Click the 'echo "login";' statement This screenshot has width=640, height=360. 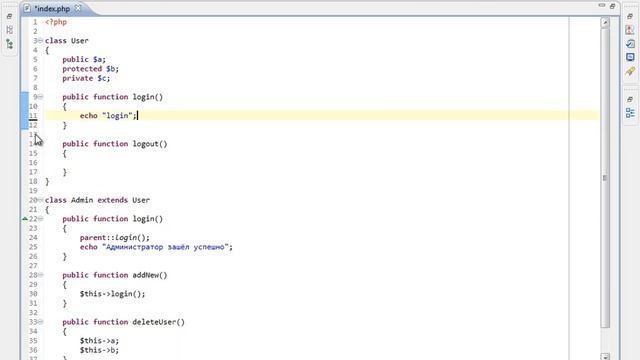pos(108,116)
